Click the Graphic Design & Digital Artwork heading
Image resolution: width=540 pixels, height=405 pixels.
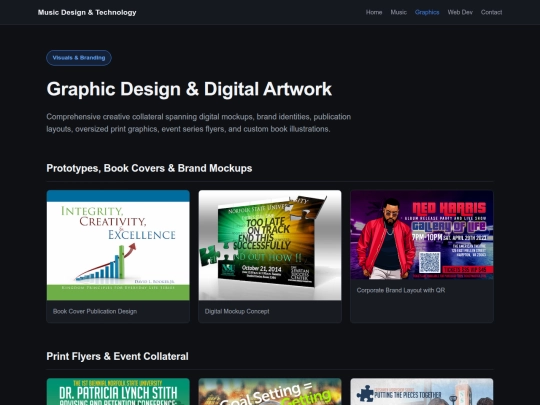(x=189, y=89)
